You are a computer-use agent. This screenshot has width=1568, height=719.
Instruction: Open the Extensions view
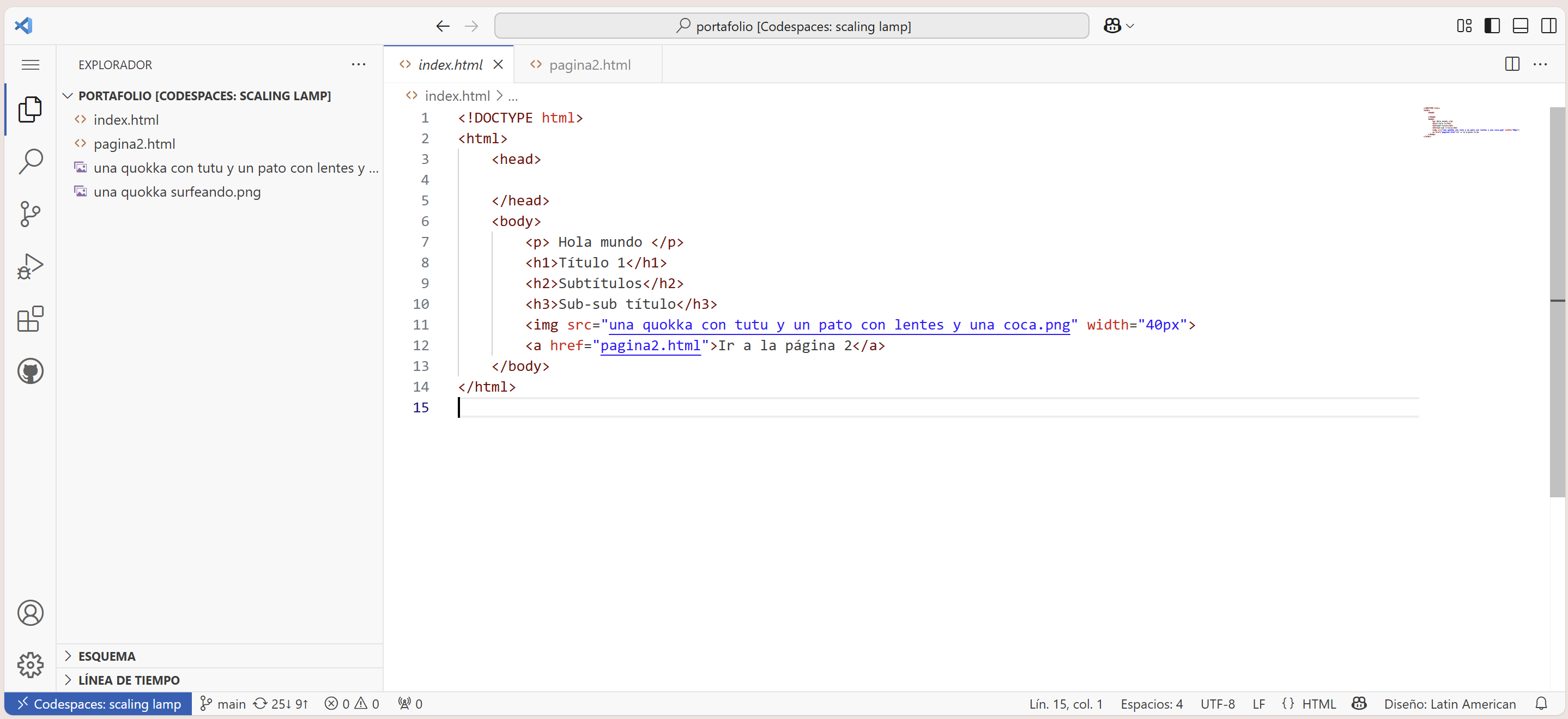(x=31, y=319)
